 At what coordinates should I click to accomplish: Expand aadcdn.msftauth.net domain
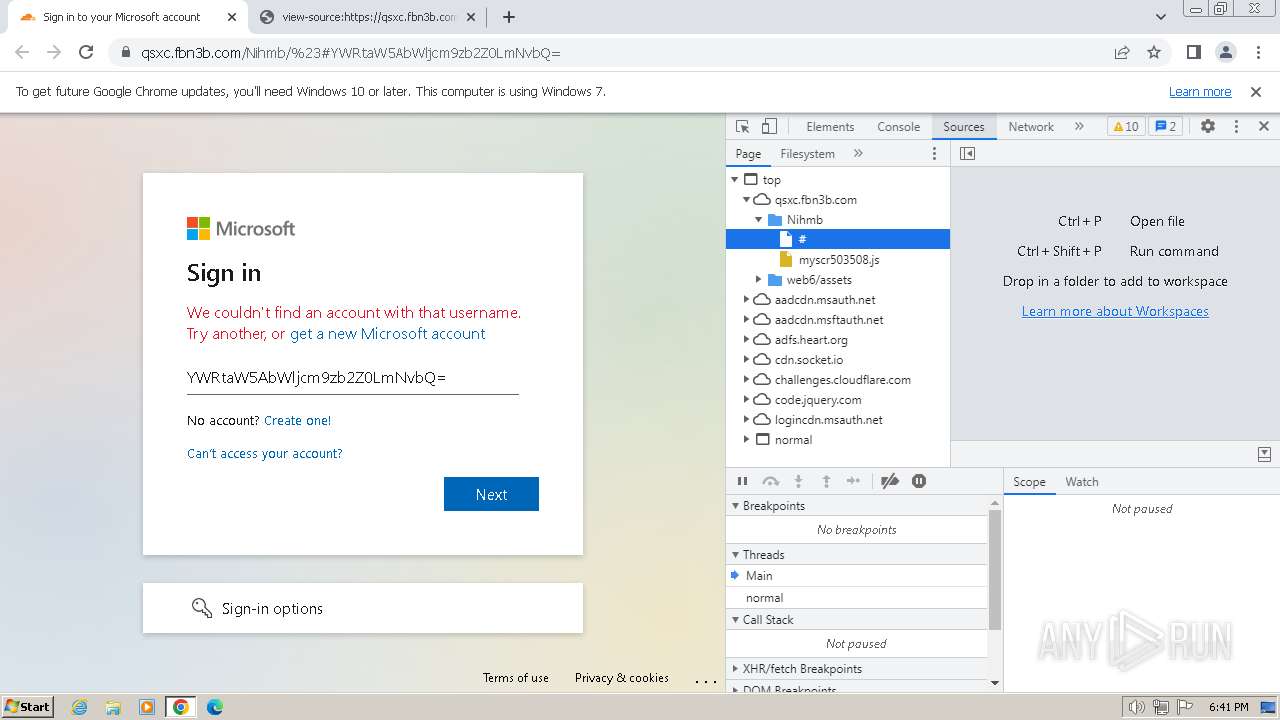746,320
